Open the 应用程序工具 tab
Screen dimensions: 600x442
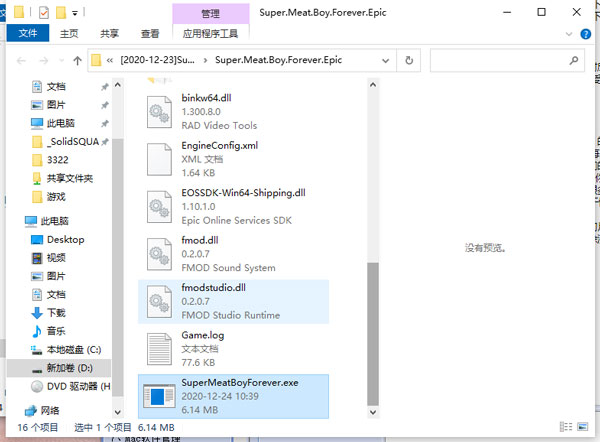[x=210, y=34]
